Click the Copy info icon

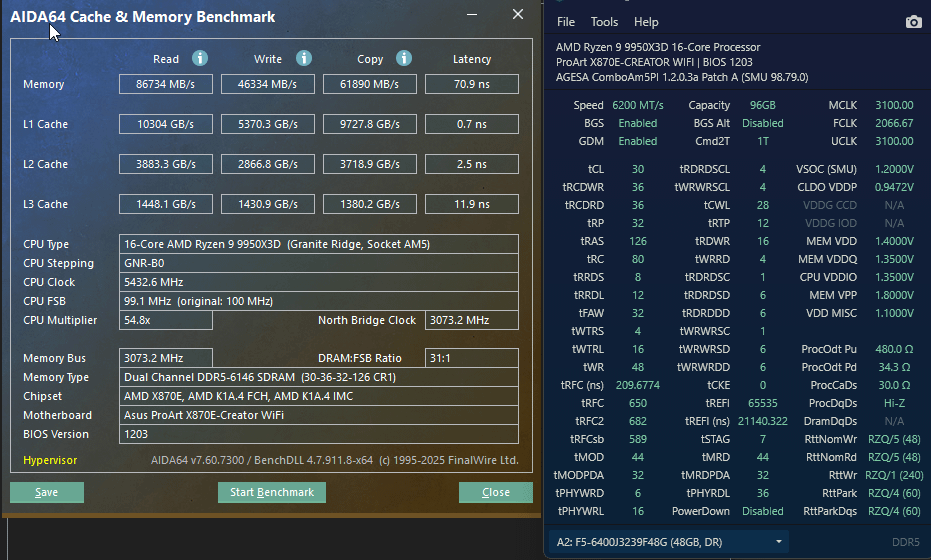tap(404, 58)
